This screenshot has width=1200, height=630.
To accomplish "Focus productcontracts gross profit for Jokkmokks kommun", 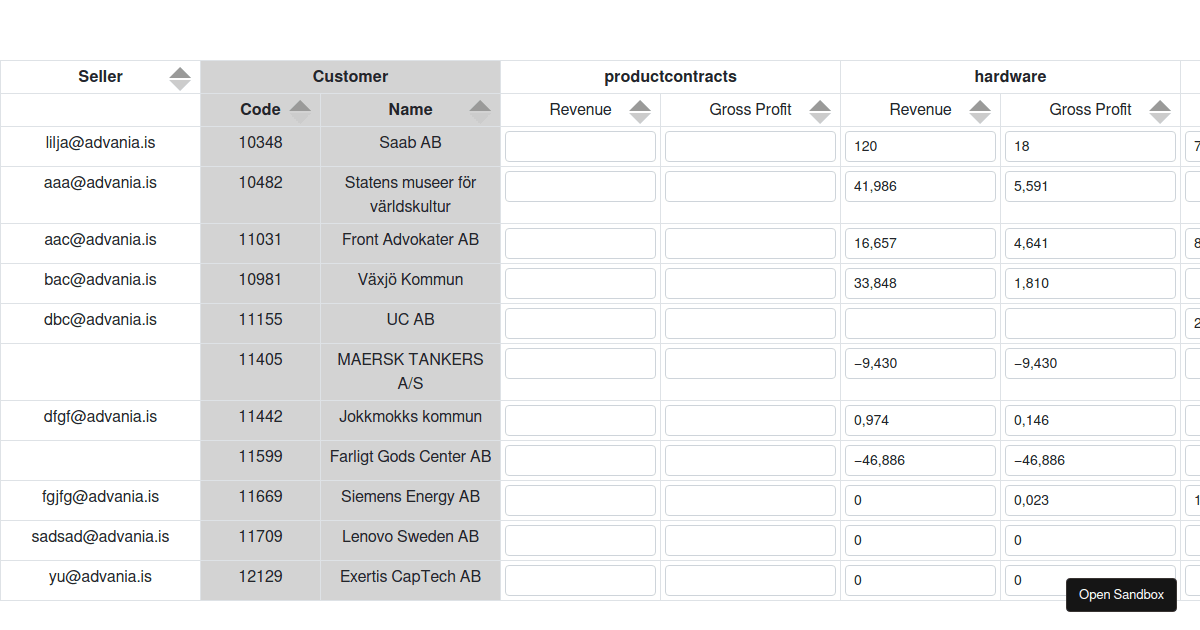I will pyautogui.click(x=750, y=420).
